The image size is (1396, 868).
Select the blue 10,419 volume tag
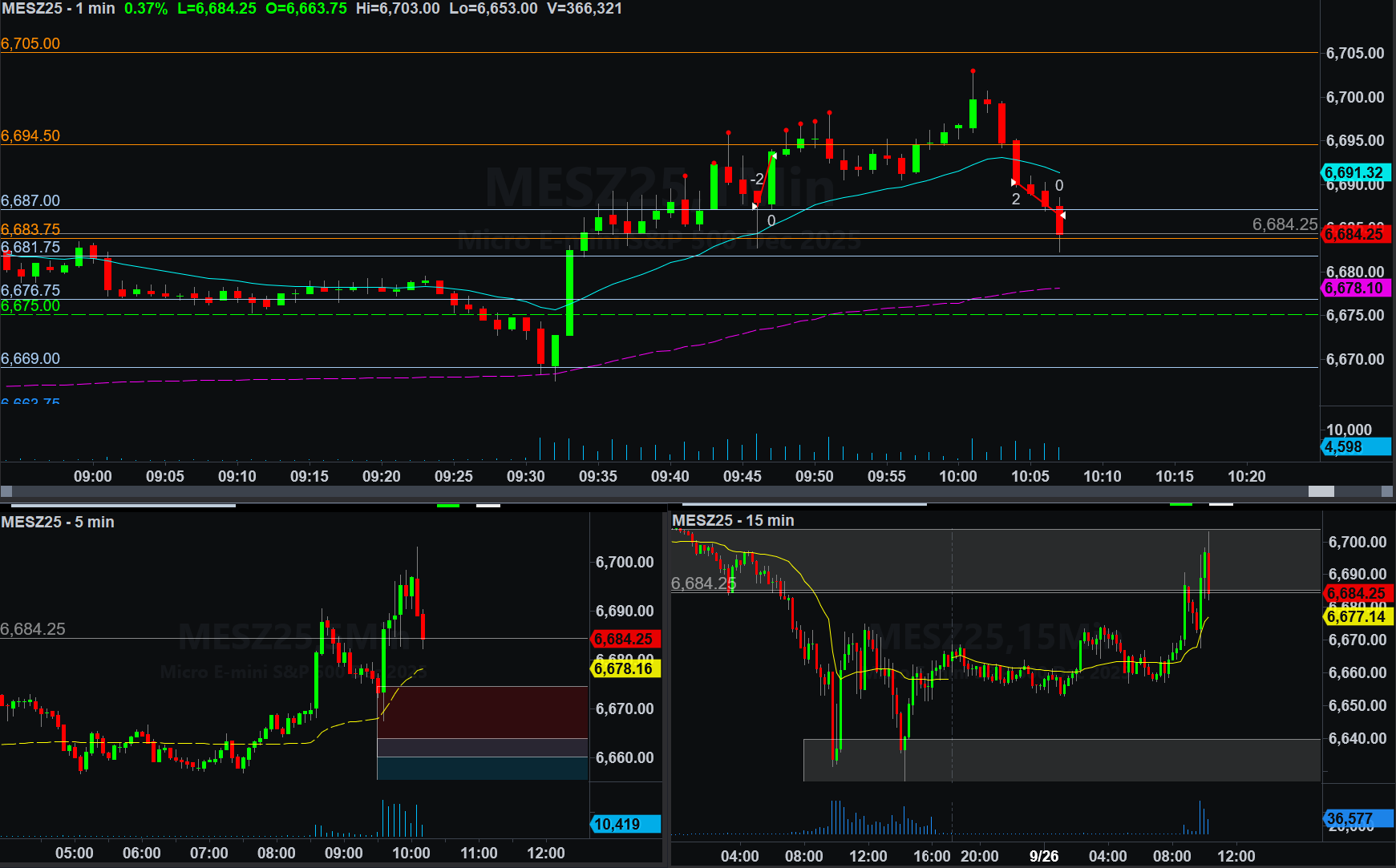click(625, 824)
